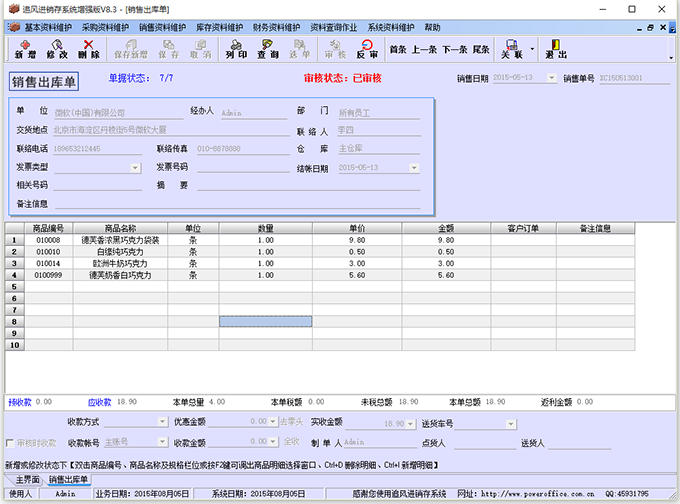
Task: Click the 列印 (Print) toolbar icon
Action: click(x=236, y=48)
